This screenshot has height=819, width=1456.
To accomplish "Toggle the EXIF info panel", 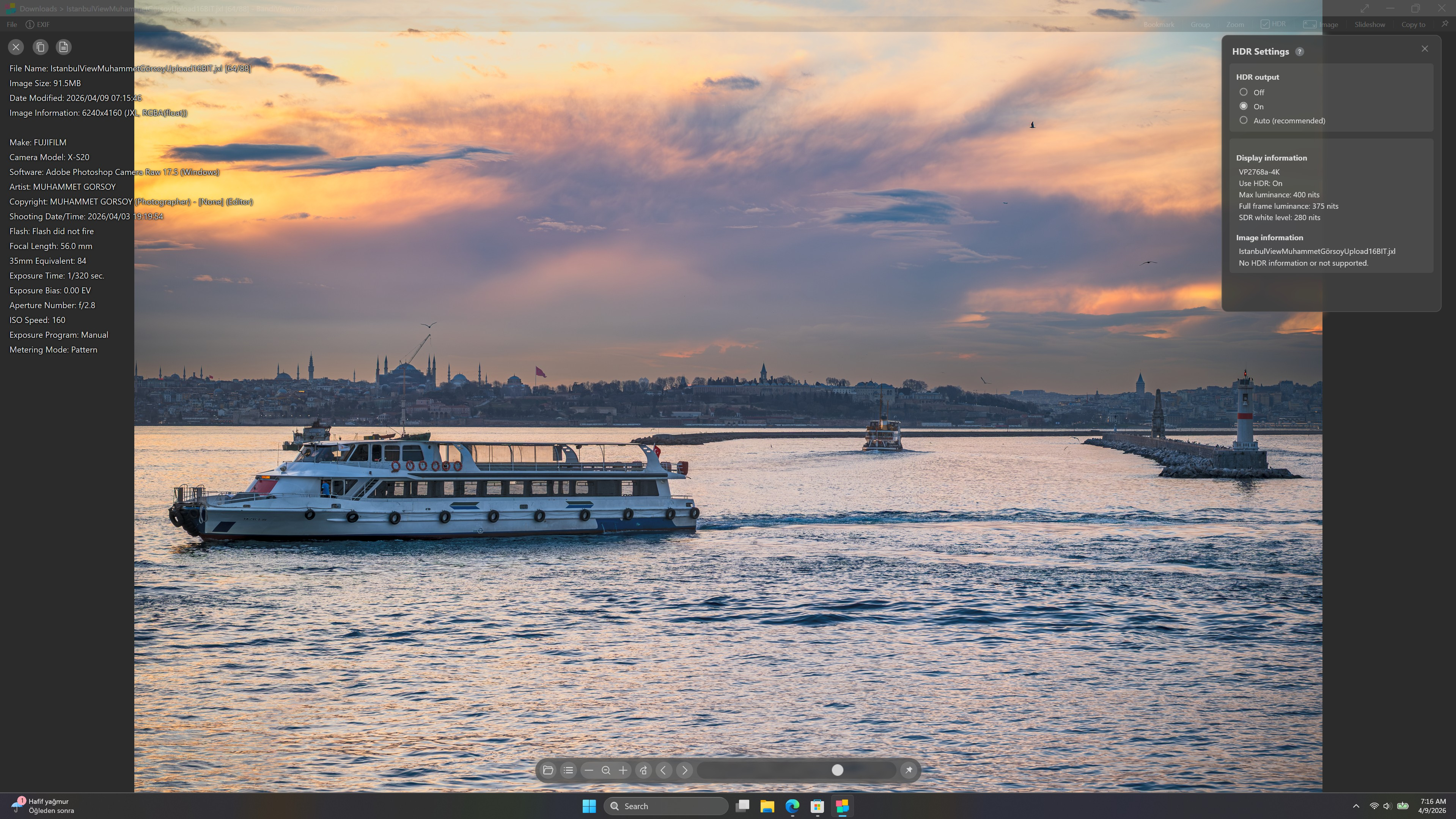I will click(38, 24).
